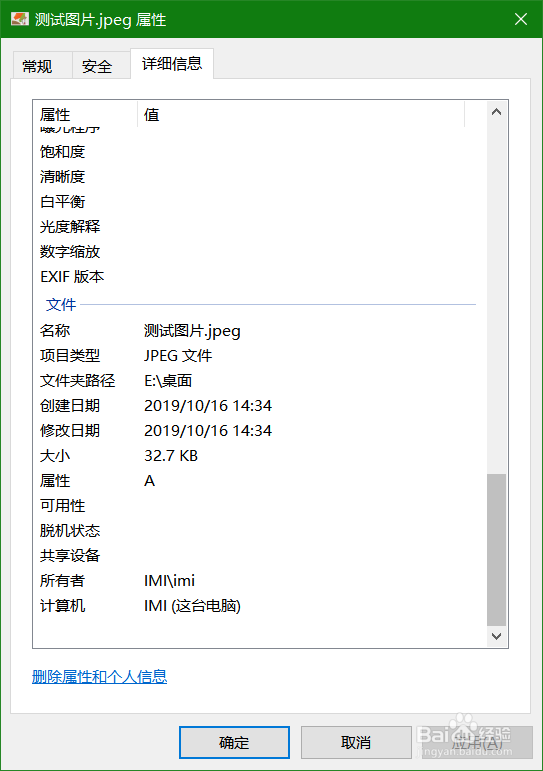Click the value IMI (这台电脑)

pyautogui.click(x=192, y=606)
